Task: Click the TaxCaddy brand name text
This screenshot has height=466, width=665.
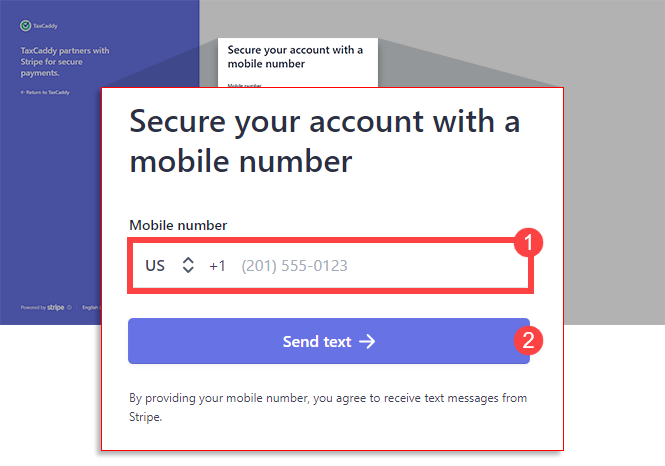Action: pyautogui.click(x=46, y=26)
